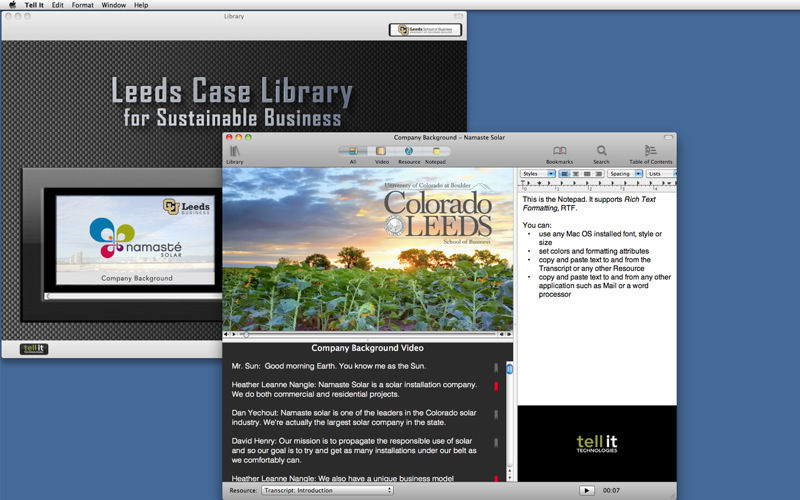This screenshot has height=500, width=800.
Task: Toggle bookmark on Mr. Sun transcript line
Action: (x=496, y=368)
